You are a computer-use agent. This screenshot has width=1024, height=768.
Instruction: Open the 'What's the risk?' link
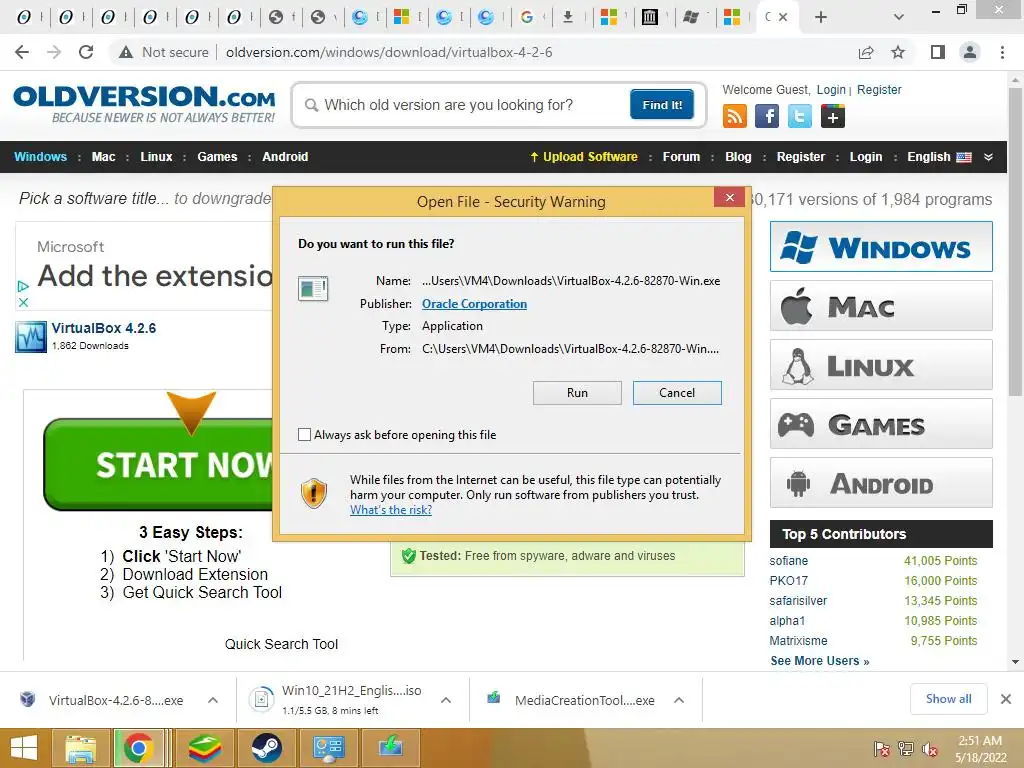pos(391,510)
